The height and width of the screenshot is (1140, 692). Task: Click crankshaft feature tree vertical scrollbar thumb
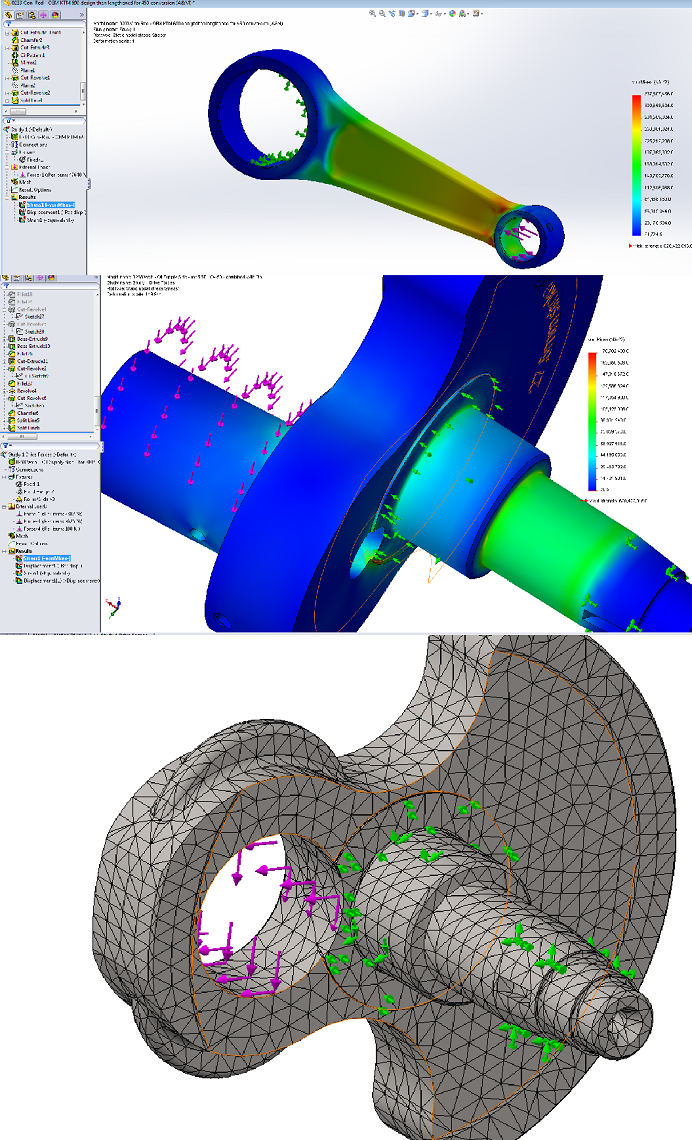tap(97, 411)
